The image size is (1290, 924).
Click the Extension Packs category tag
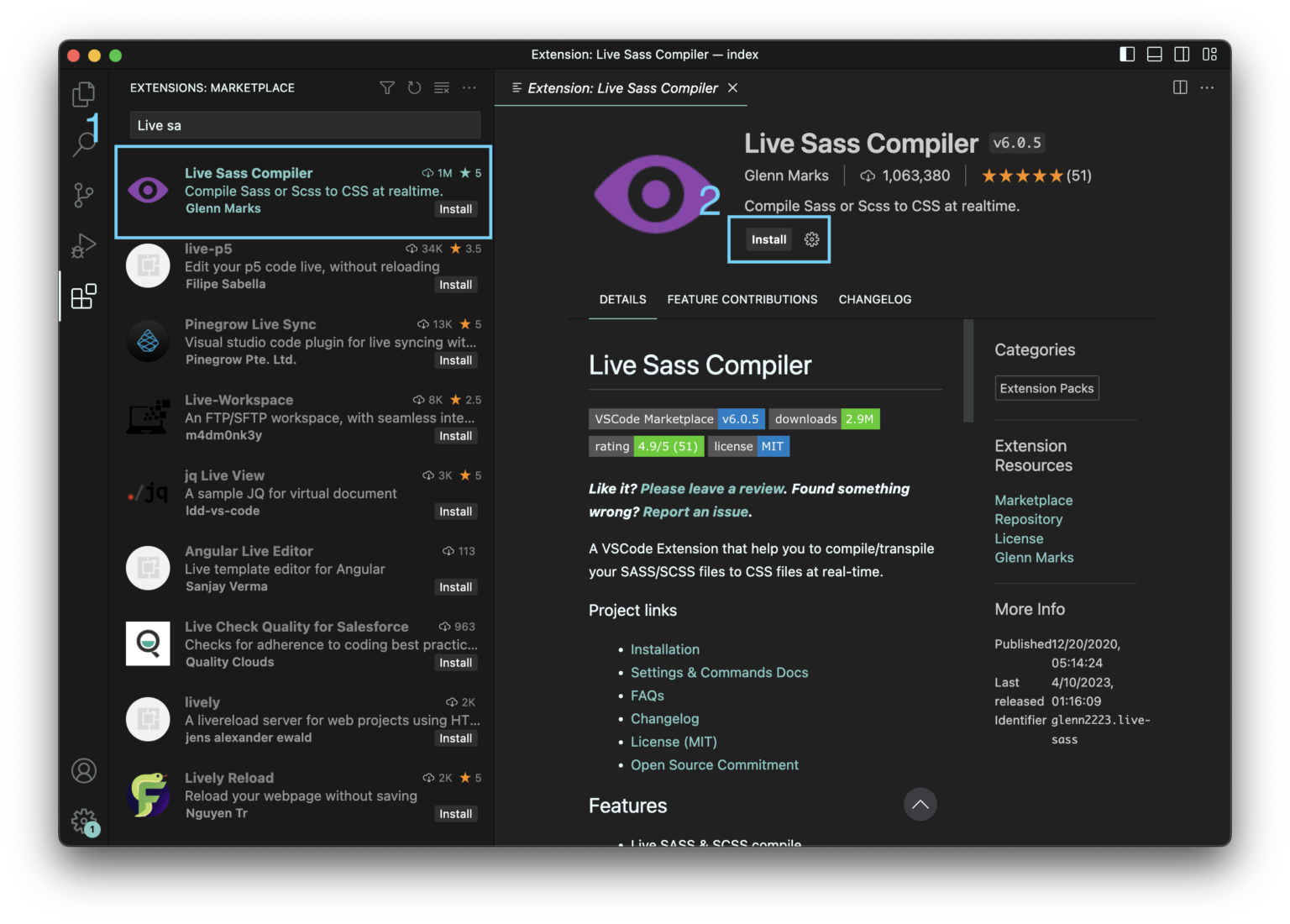pyautogui.click(x=1047, y=388)
